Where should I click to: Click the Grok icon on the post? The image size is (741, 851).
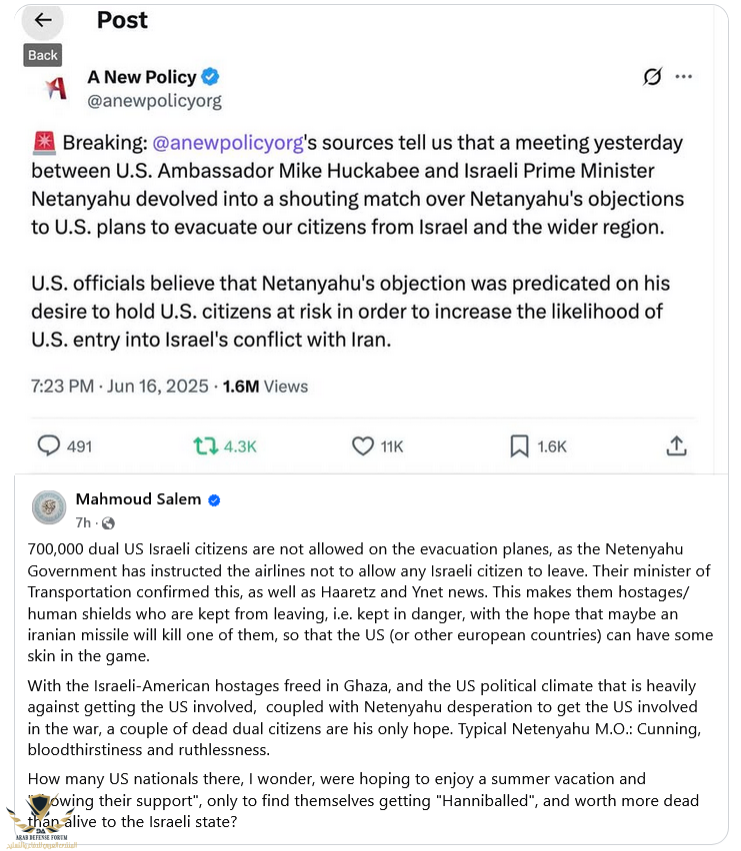652,77
